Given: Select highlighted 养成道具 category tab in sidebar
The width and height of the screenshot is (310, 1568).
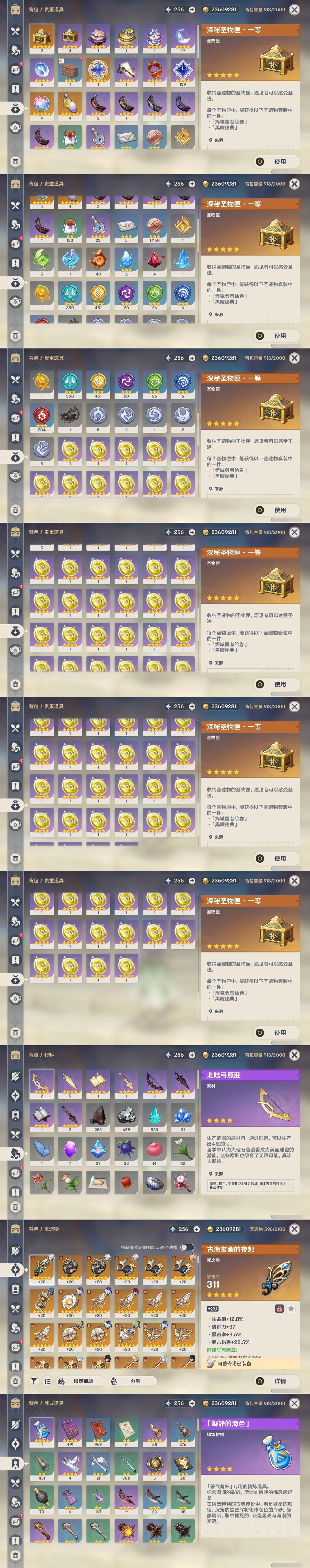Looking at the screenshot, I should (15, 1463).
